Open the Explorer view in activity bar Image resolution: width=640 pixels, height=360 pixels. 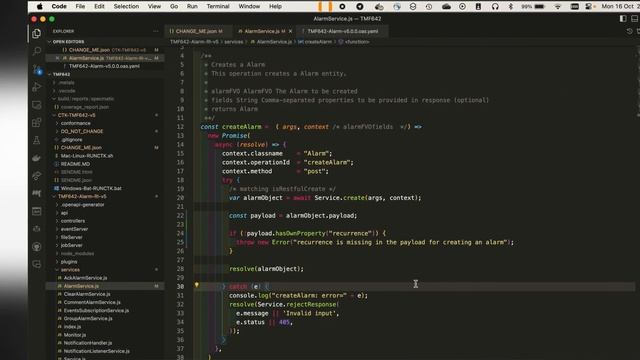36,33
